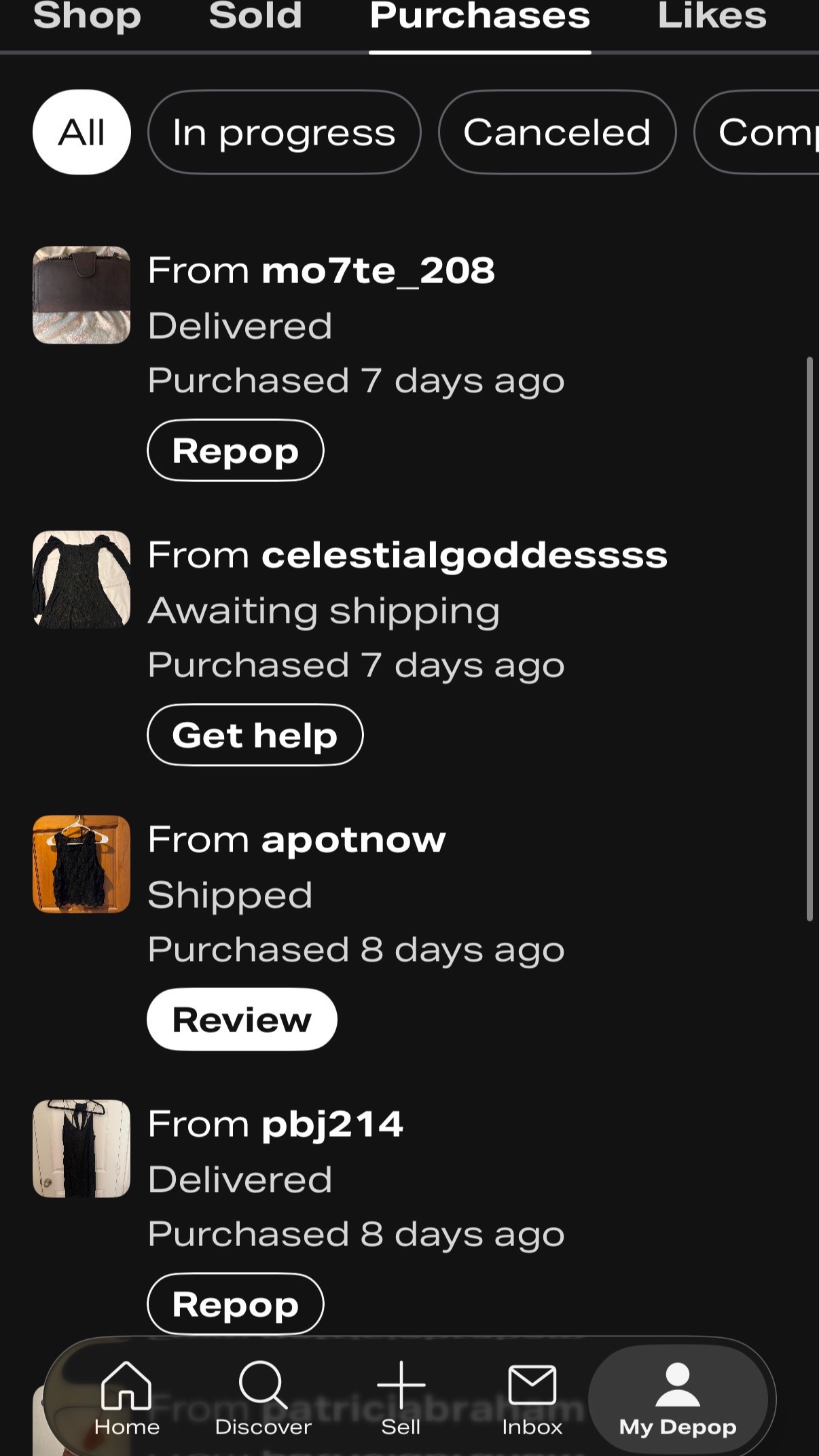This screenshot has width=819, height=1456.
Task: Filter purchases by In progress
Action: (x=284, y=132)
